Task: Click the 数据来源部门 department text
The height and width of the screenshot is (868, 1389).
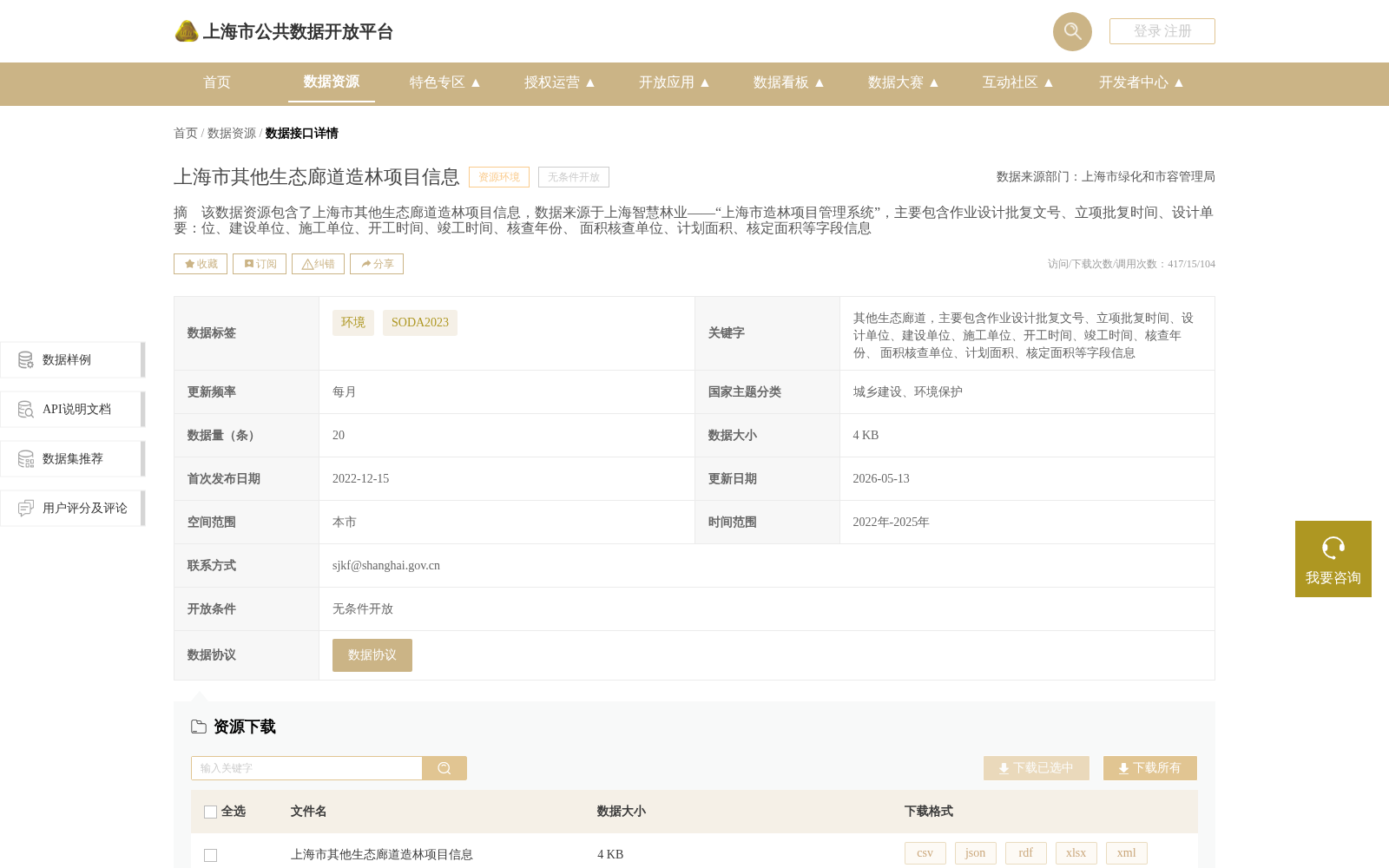Action: [1106, 177]
